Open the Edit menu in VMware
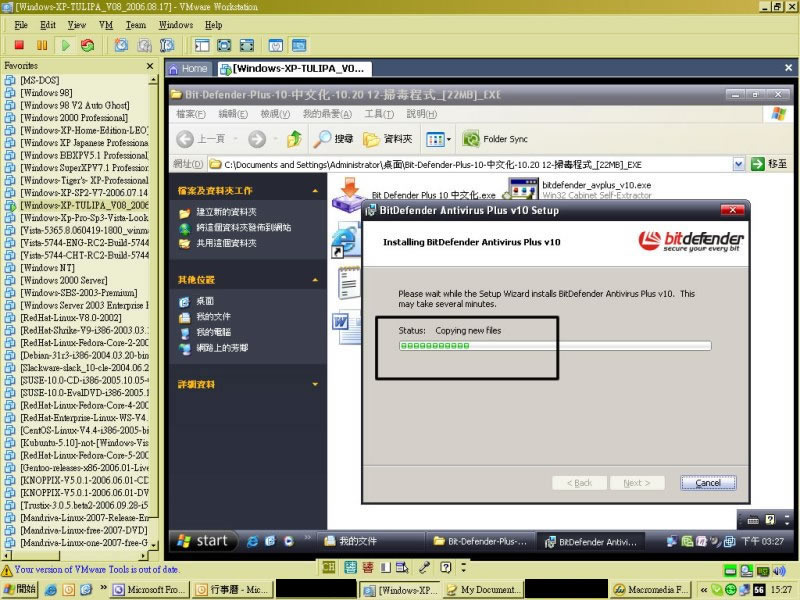Screen dimensions: 800x600 click(48, 25)
